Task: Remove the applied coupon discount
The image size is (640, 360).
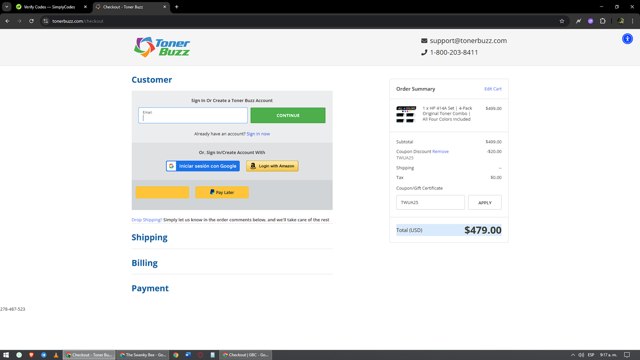Action: click(x=440, y=151)
